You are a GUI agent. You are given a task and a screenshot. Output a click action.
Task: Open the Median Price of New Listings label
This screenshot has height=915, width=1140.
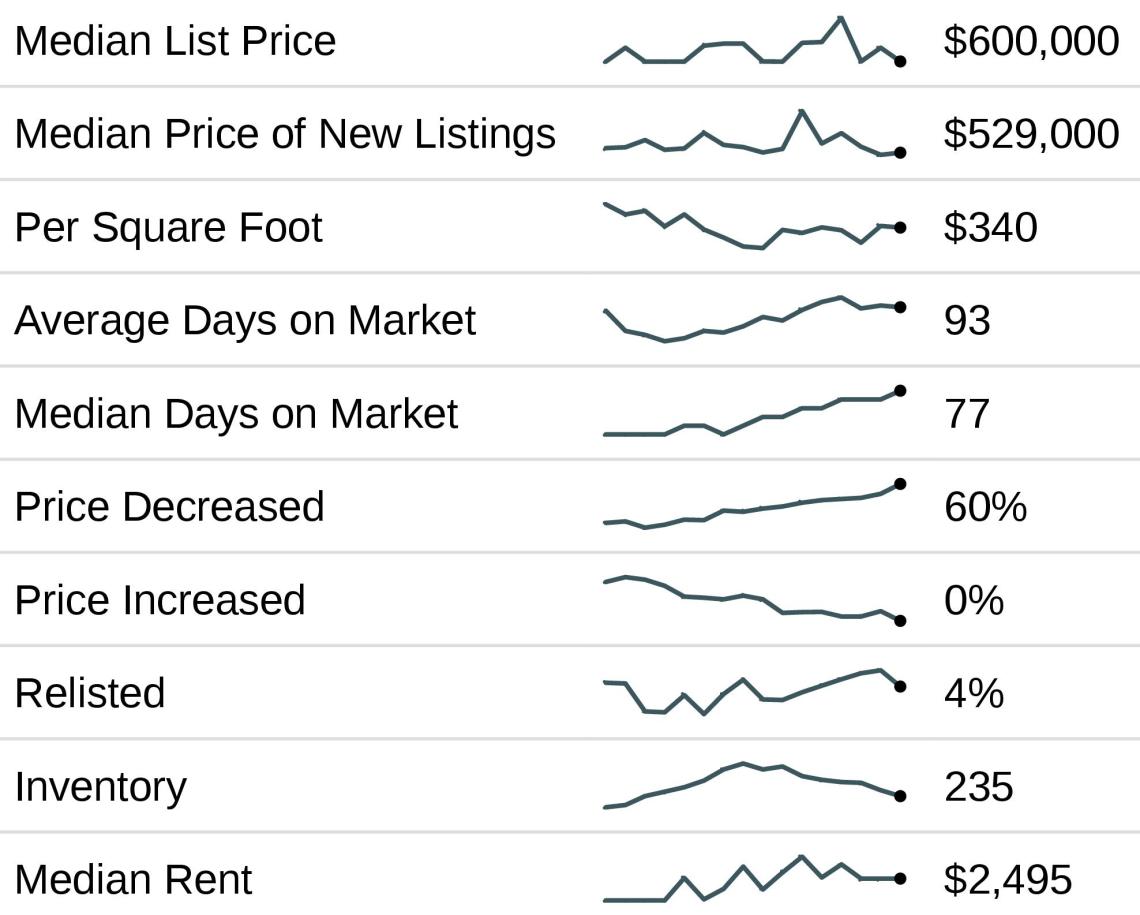click(285, 134)
